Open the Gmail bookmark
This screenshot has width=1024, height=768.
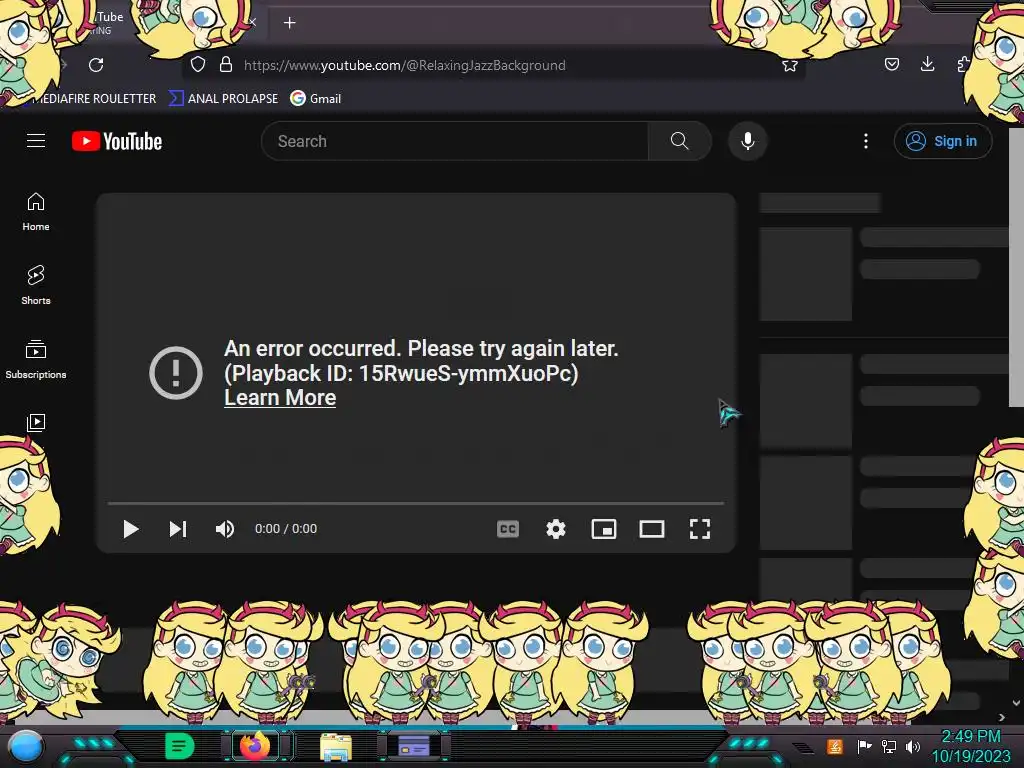(x=315, y=99)
